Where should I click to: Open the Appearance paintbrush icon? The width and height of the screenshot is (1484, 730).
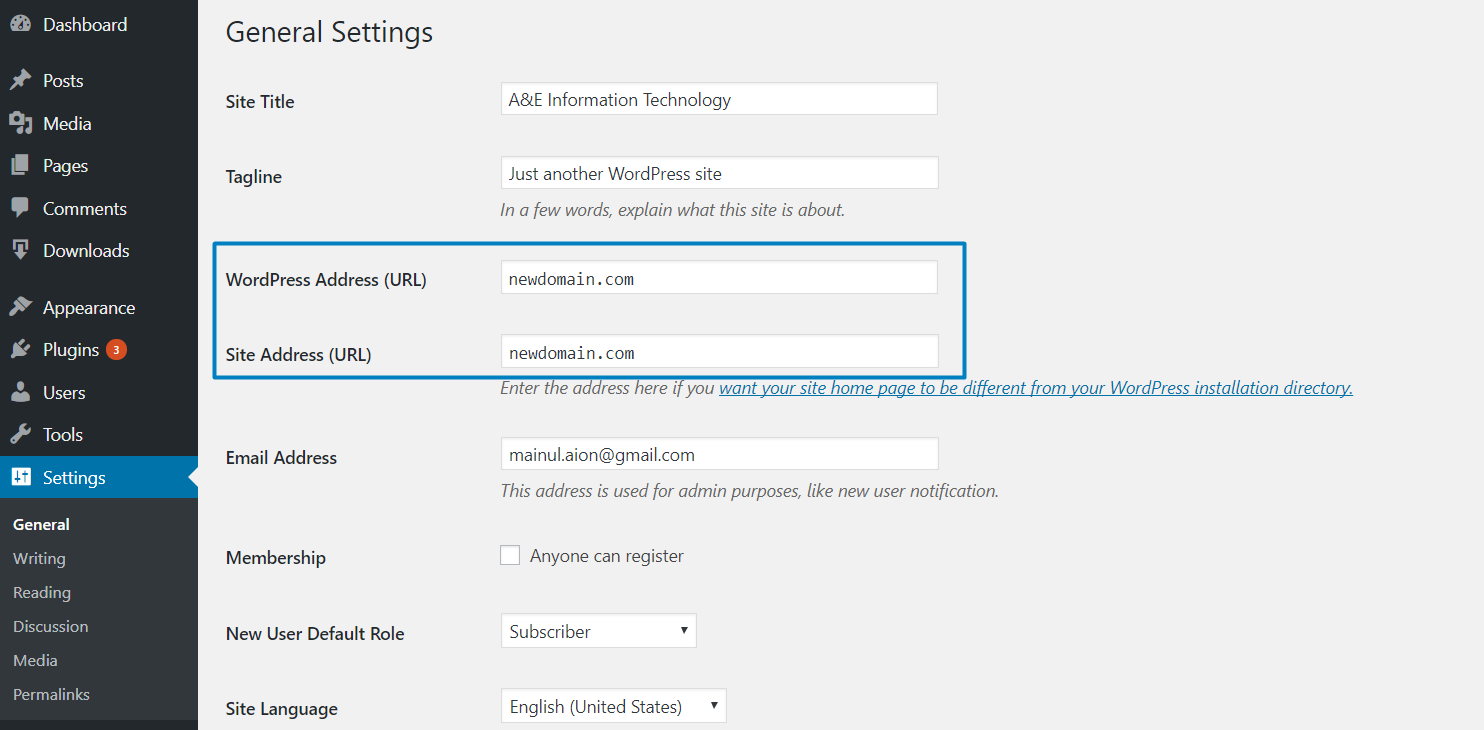(x=21, y=307)
